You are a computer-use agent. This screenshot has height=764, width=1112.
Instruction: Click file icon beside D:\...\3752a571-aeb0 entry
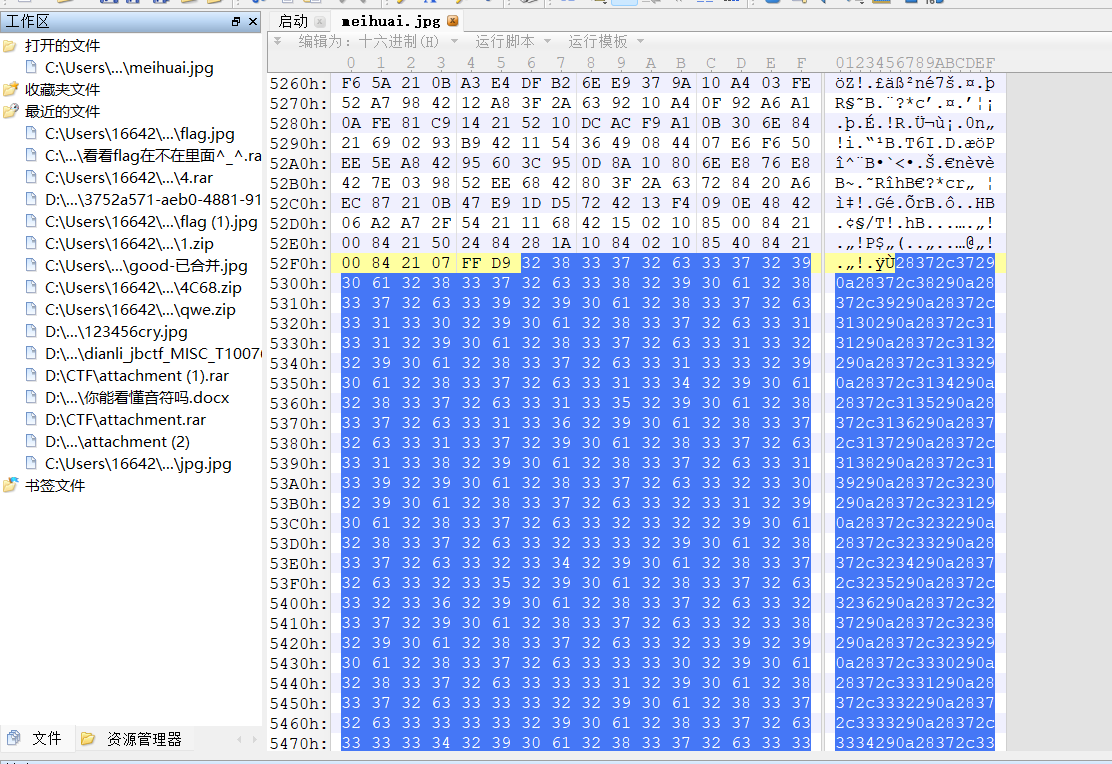[x=30, y=199]
